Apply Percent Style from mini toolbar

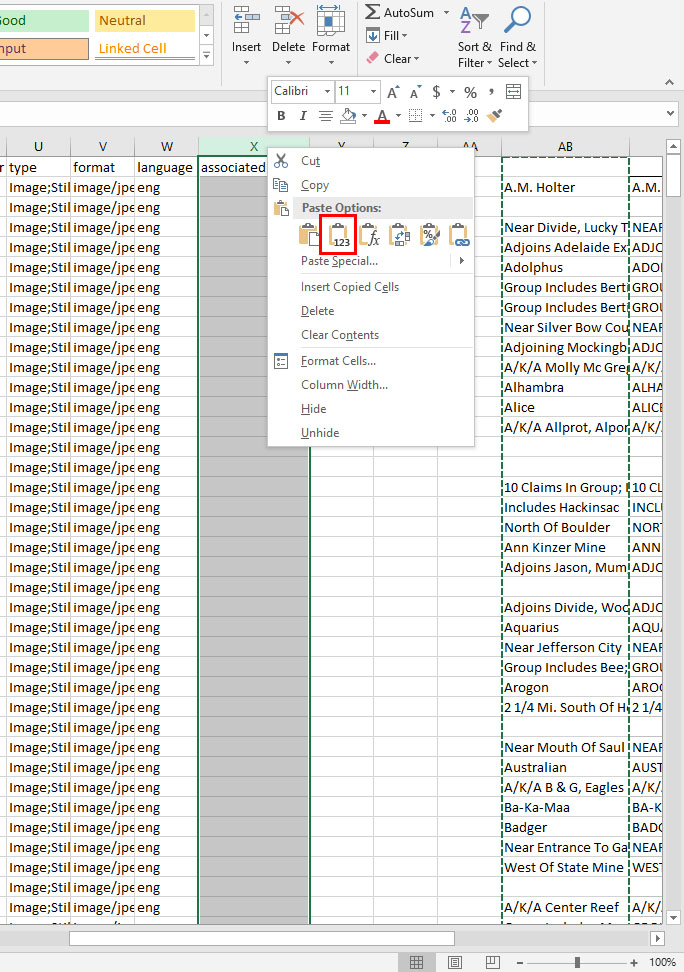[469, 91]
